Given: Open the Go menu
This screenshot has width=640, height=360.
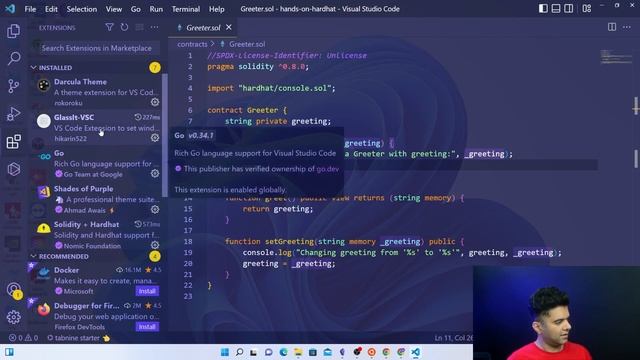Looking at the screenshot, I should 136,9.
